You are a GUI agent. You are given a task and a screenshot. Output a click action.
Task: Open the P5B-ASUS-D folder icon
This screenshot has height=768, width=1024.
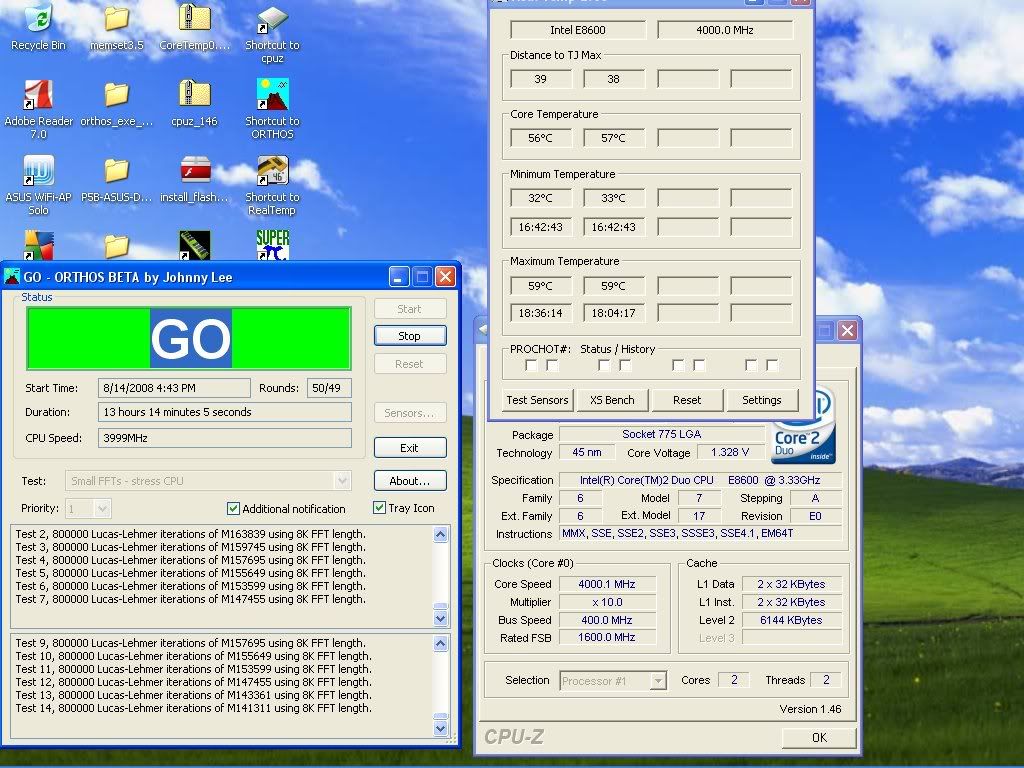point(116,180)
